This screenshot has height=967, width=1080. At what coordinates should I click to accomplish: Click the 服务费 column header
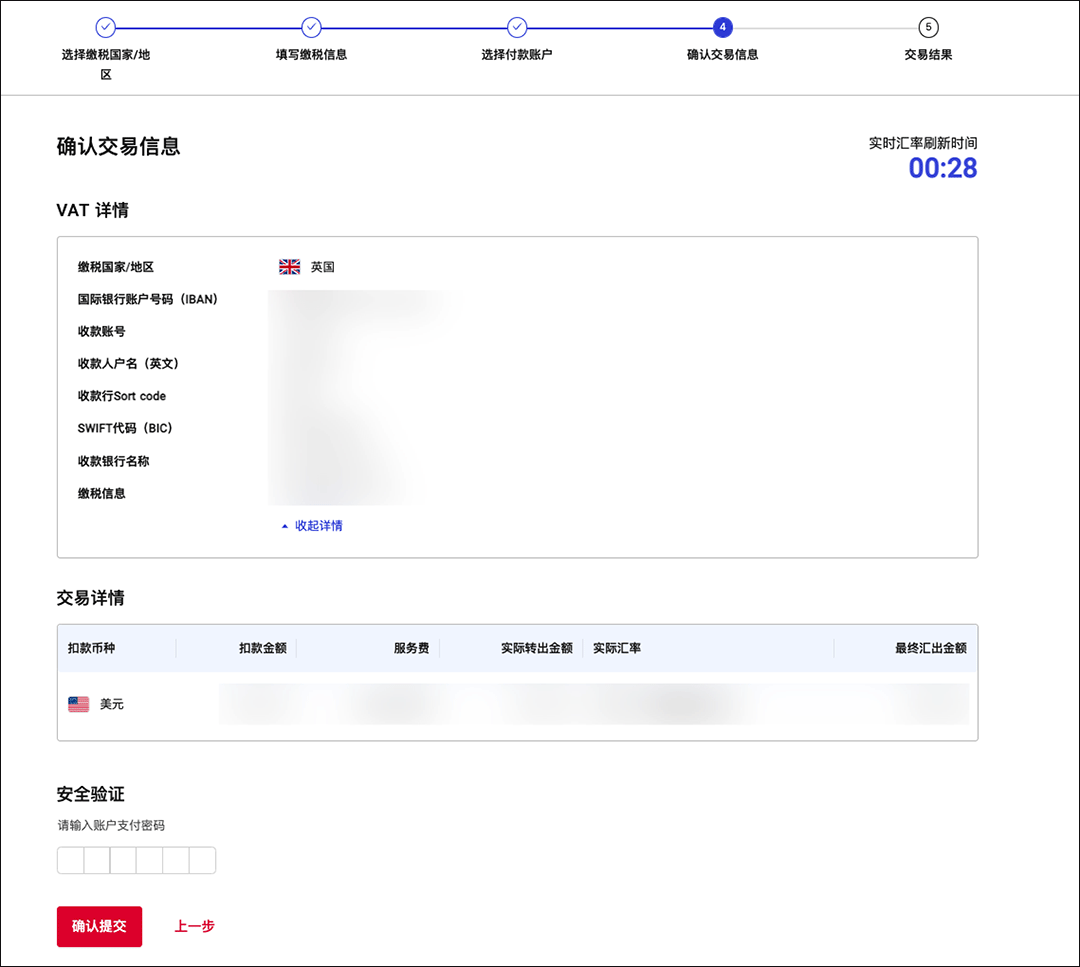pyautogui.click(x=411, y=648)
